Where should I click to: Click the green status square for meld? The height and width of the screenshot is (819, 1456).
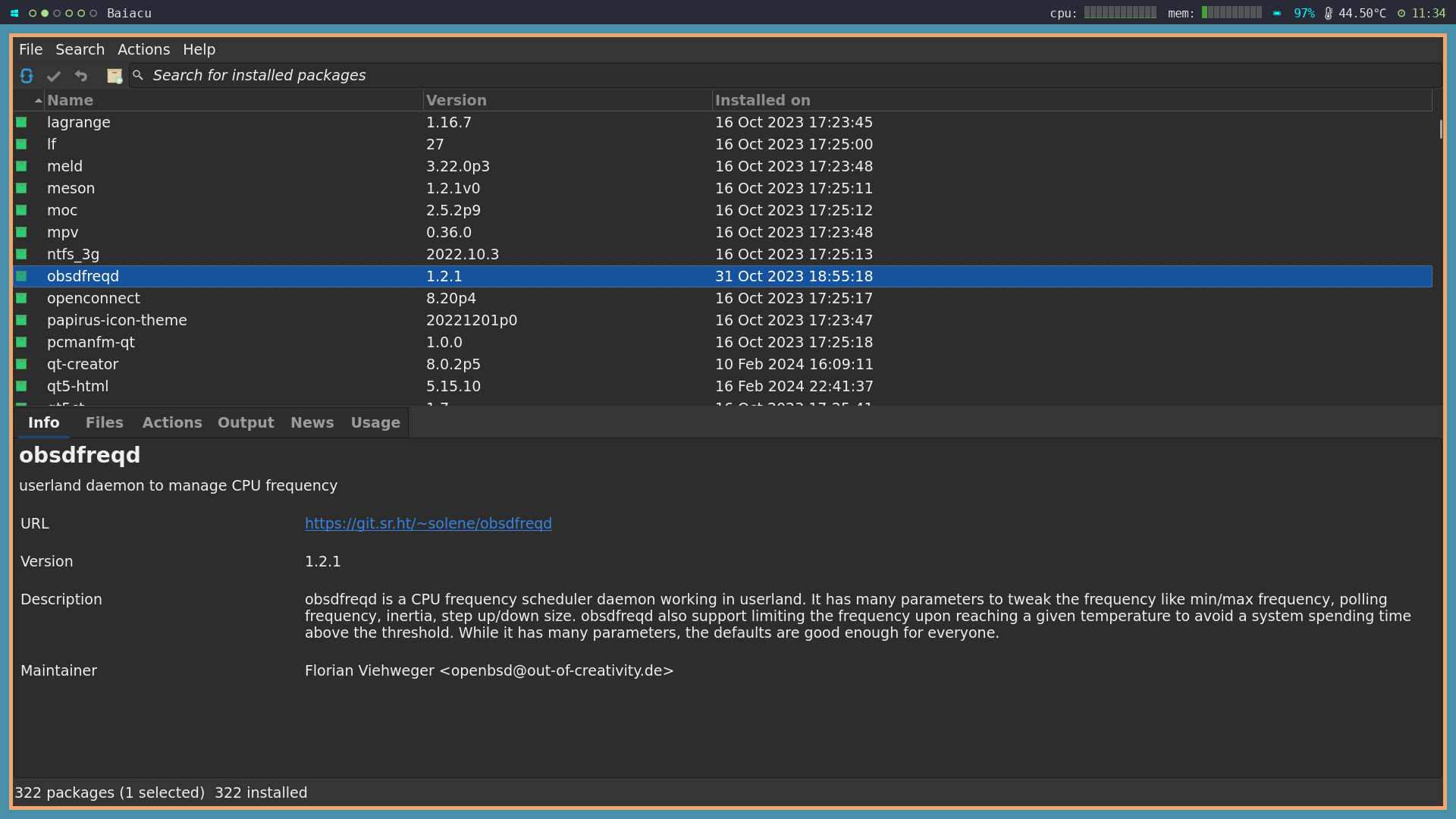point(21,166)
